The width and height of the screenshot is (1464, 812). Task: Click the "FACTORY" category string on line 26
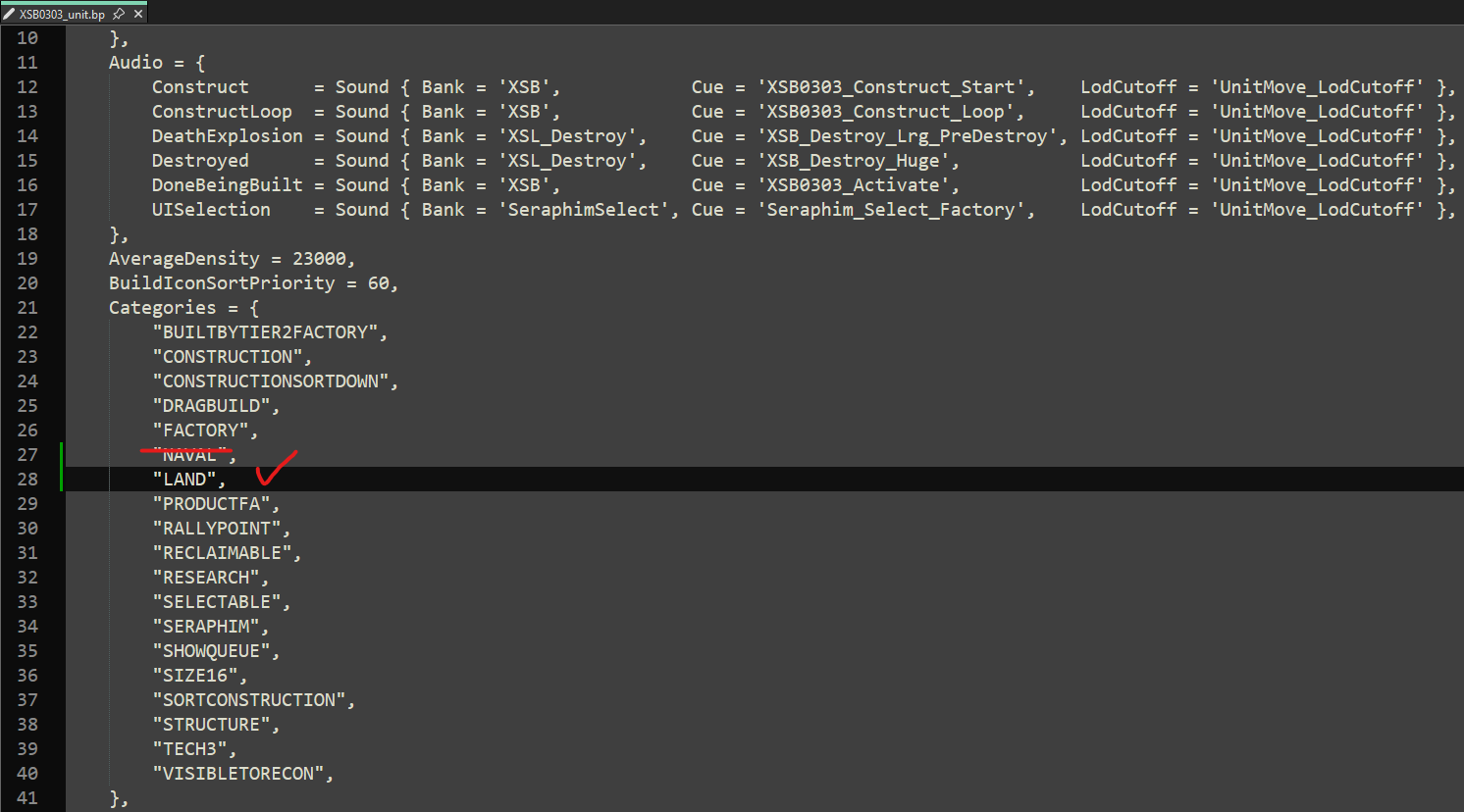click(x=200, y=431)
